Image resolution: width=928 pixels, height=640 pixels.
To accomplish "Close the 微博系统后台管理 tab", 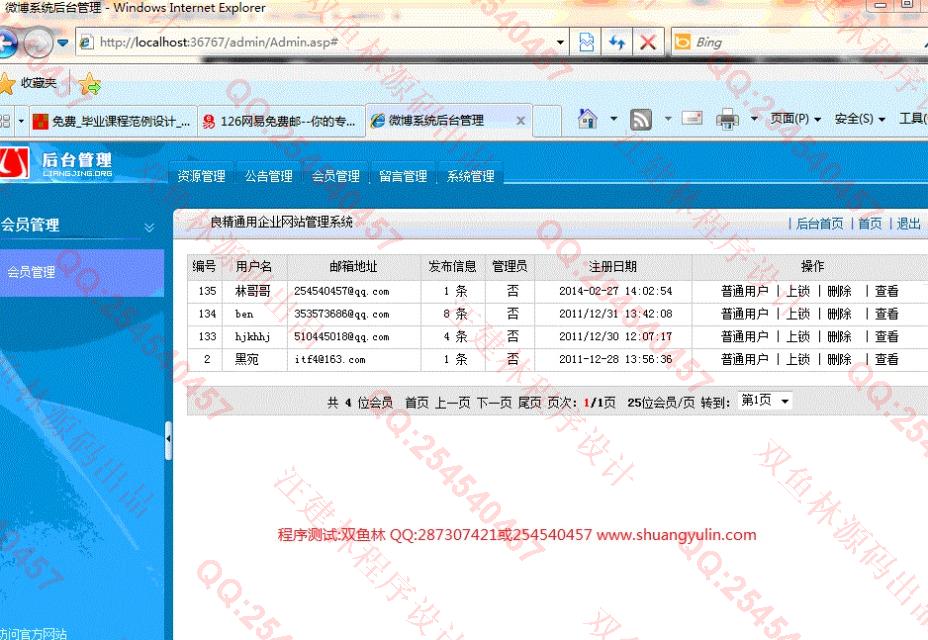I will click(520, 121).
